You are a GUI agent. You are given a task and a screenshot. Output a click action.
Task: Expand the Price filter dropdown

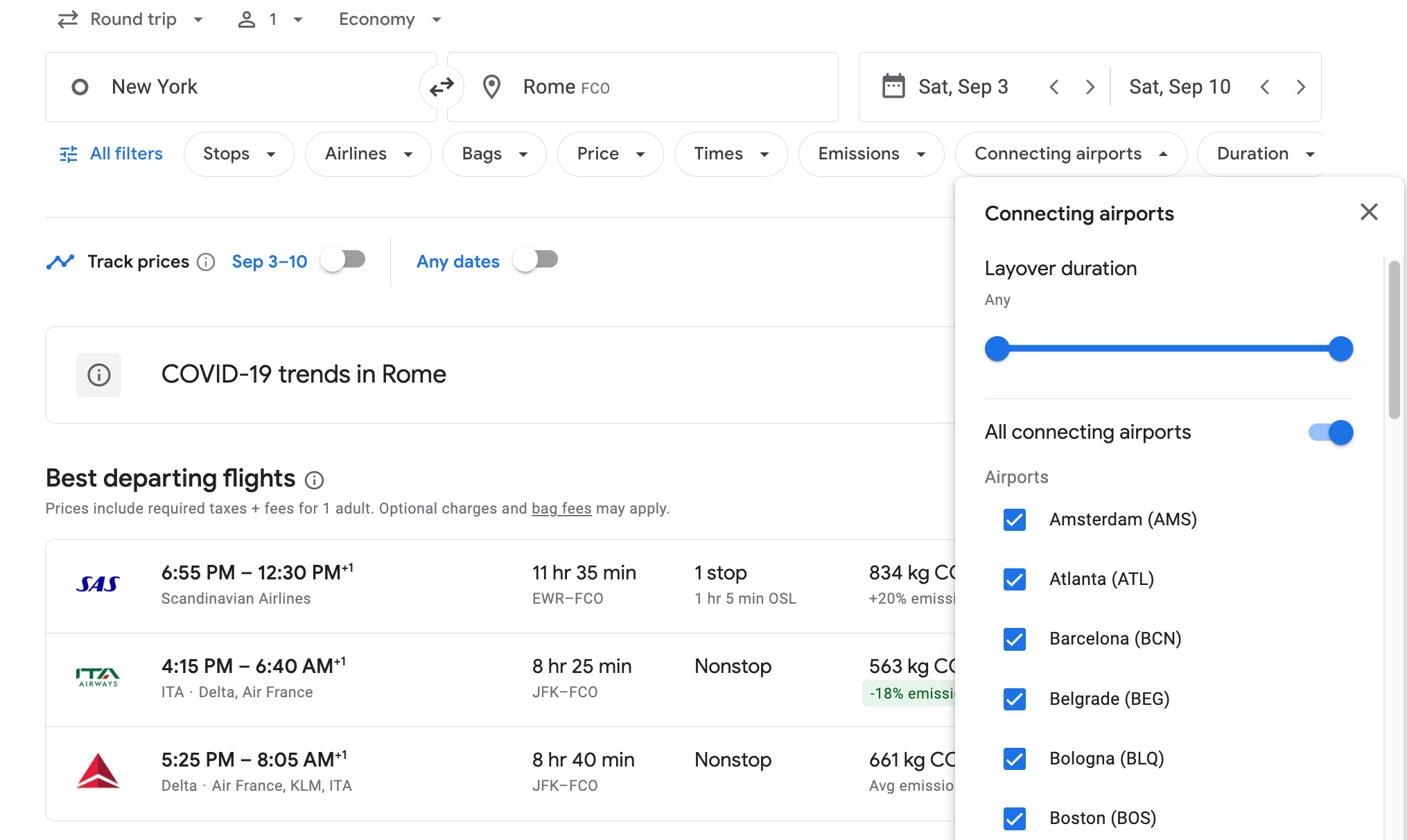click(x=609, y=154)
